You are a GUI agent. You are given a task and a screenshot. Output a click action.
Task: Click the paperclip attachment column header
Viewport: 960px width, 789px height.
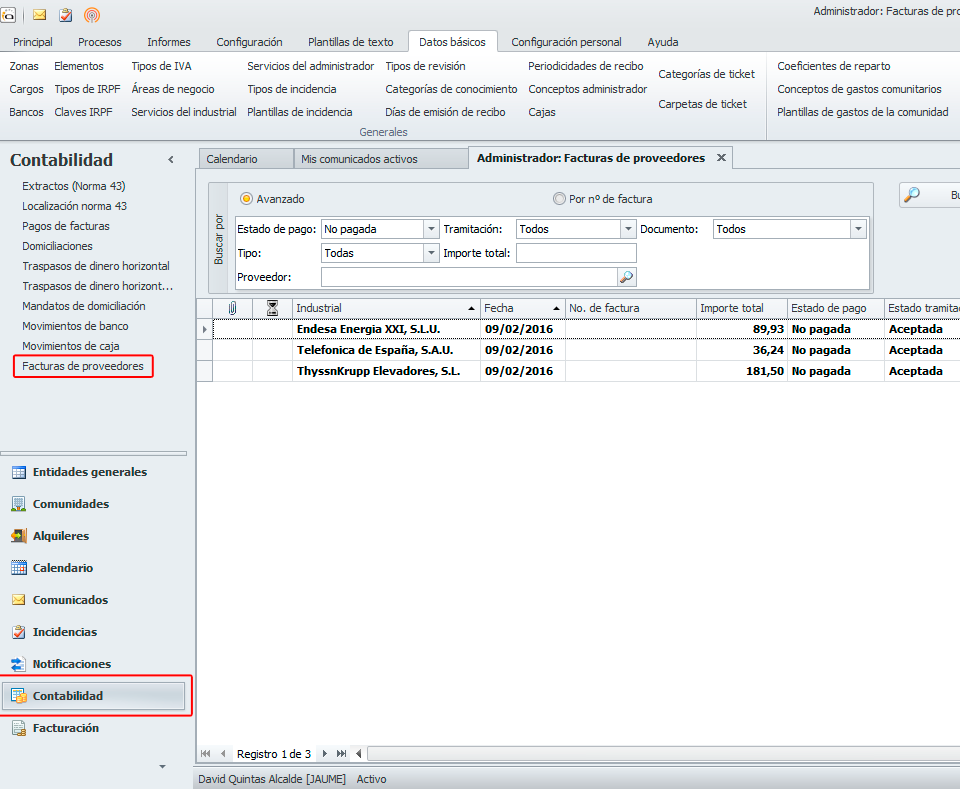[233, 308]
